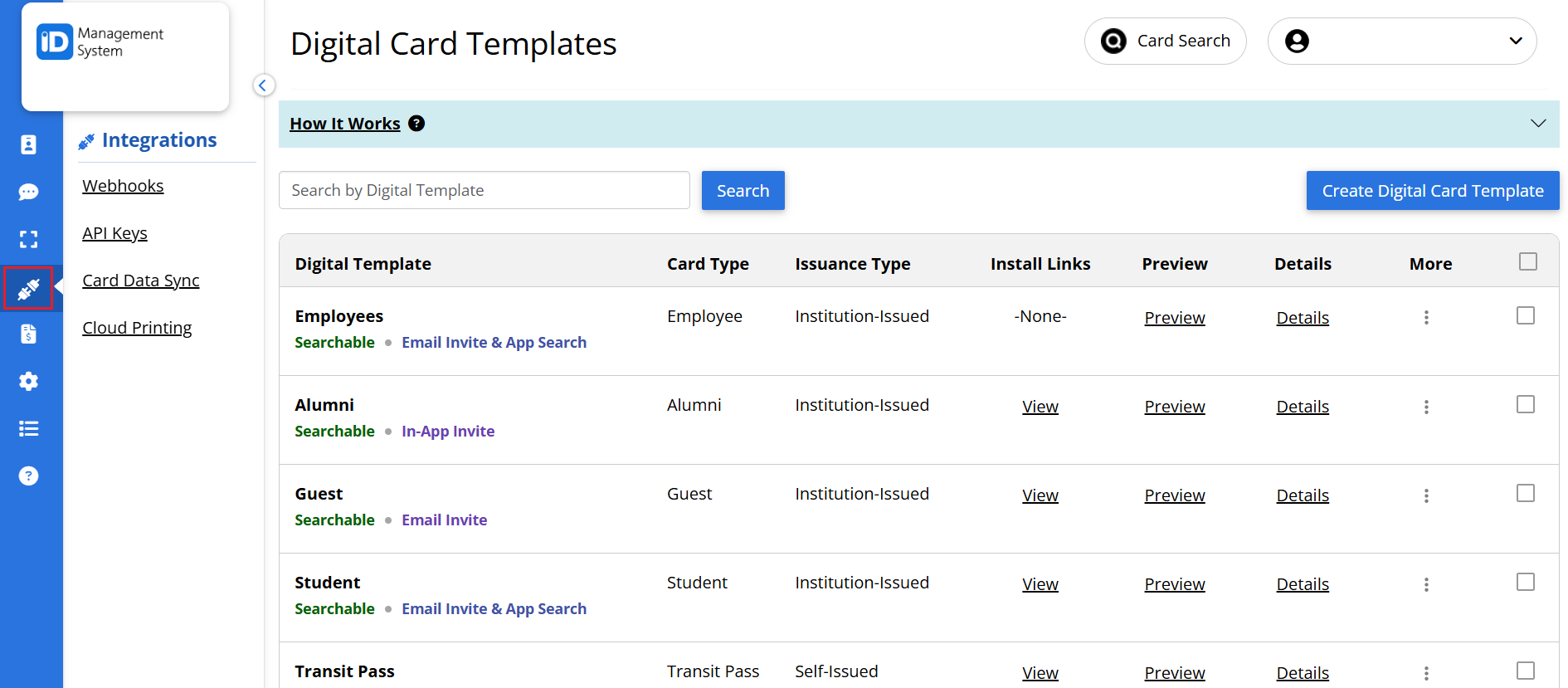Open the ID card icon in sidebar
Viewport: 1568px width, 688px height.
(x=28, y=144)
